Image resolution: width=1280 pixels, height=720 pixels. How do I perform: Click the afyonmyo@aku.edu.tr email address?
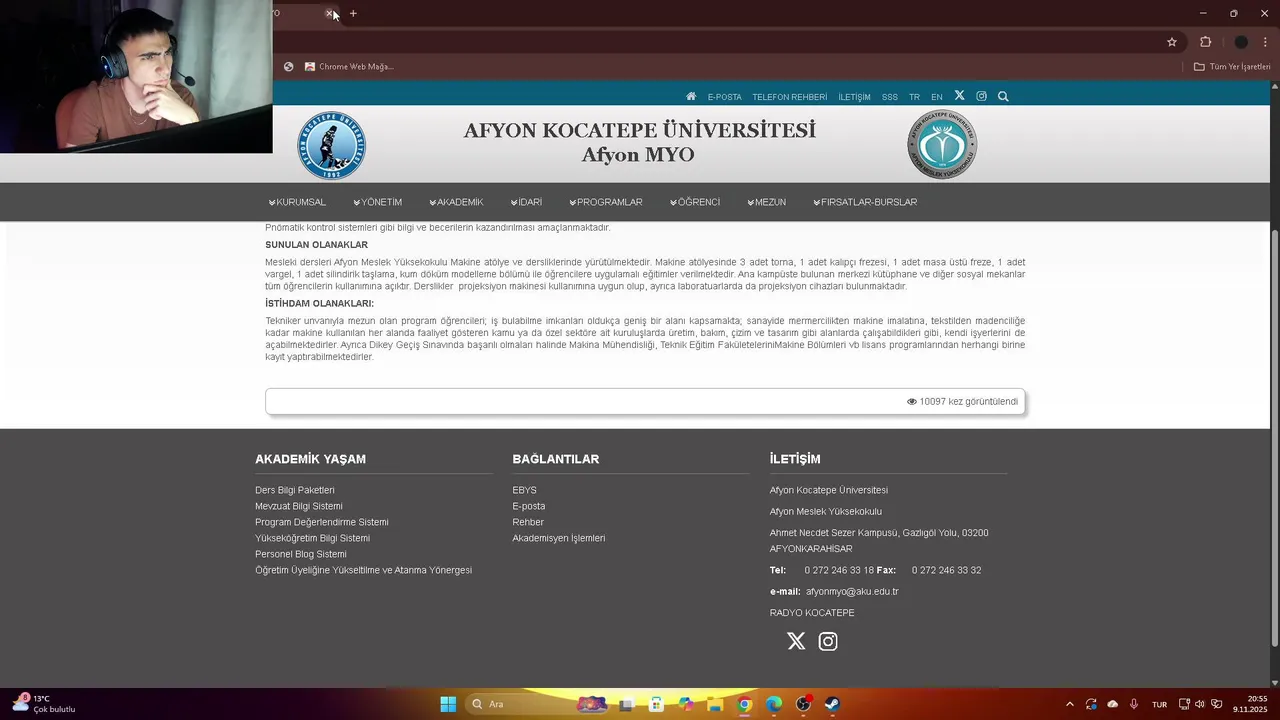tap(852, 591)
